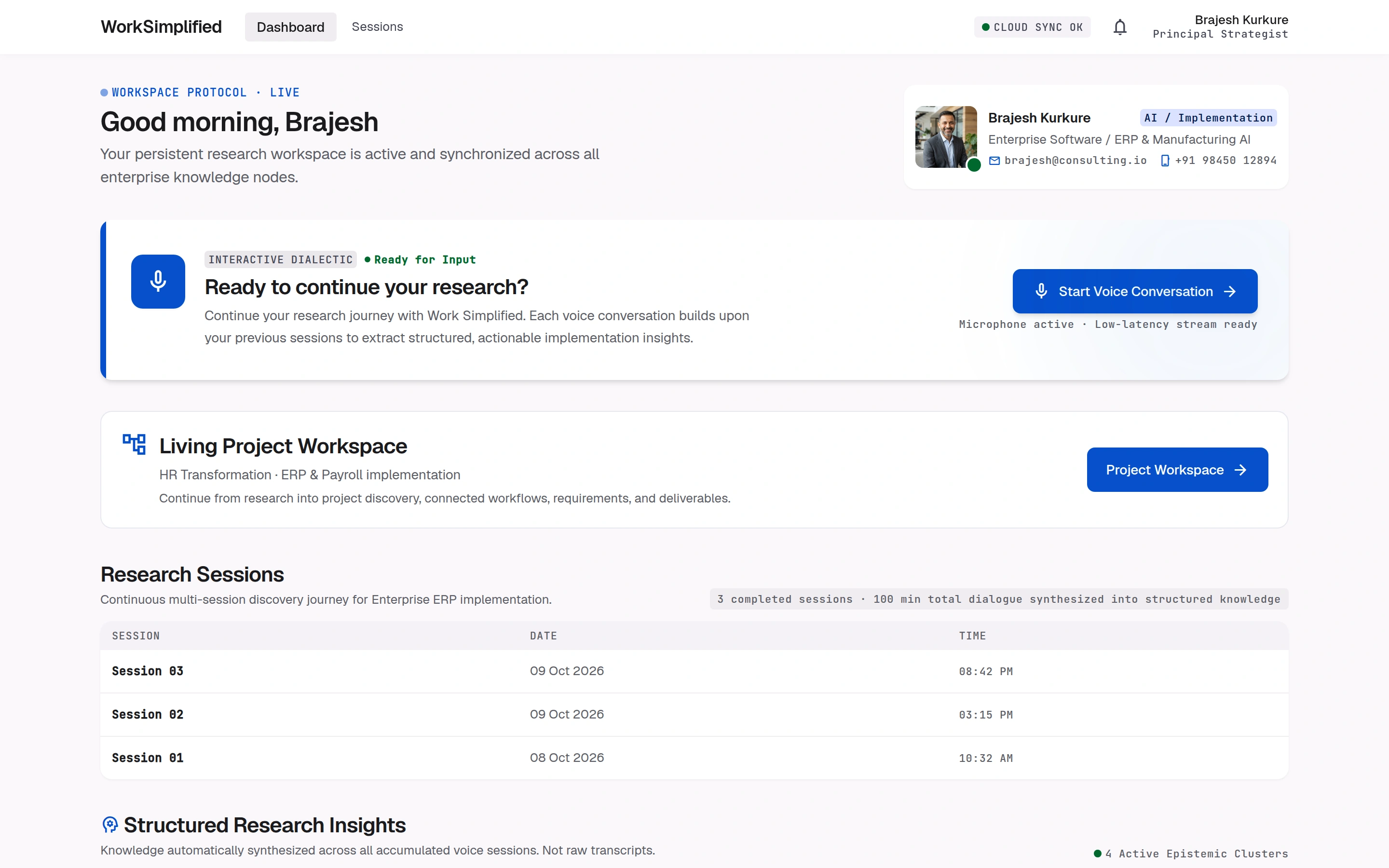The height and width of the screenshot is (868, 1389).
Task: Click the 08:42 PM time cell
Action: [985, 671]
